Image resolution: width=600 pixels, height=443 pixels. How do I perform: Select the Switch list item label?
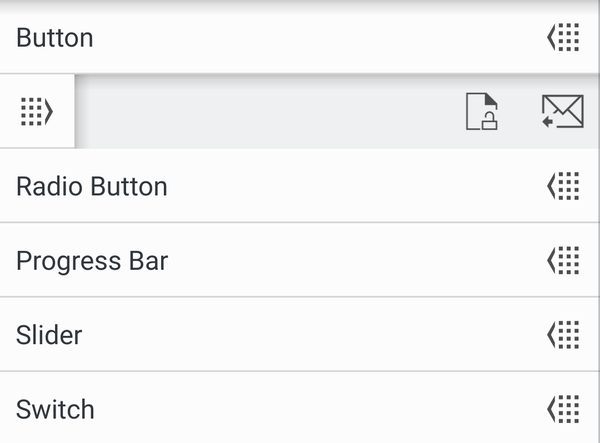[x=56, y=409]
